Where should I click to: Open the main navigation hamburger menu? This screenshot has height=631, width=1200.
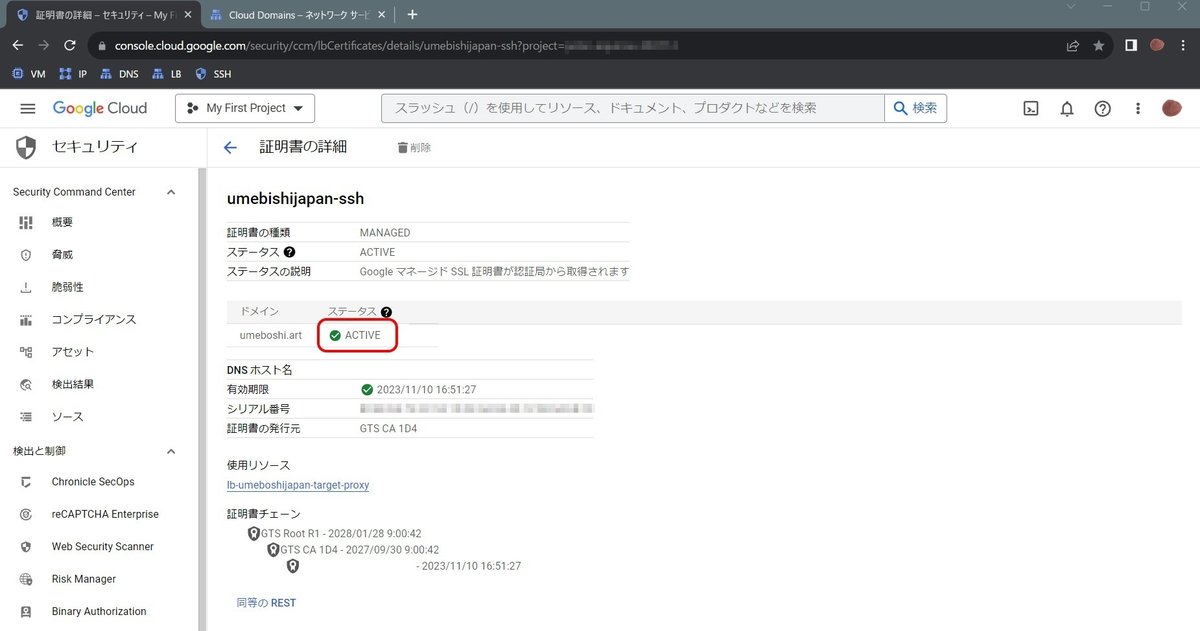point(27,108)
